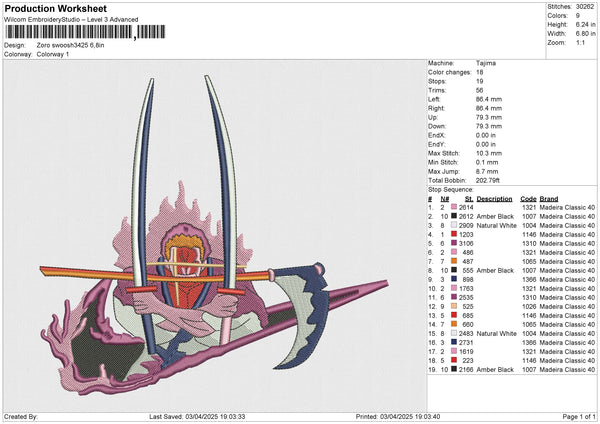The width and height of the screenshot is (600, 424).
Task: Select Natural White in stop row 3
Action: (496, 225)
